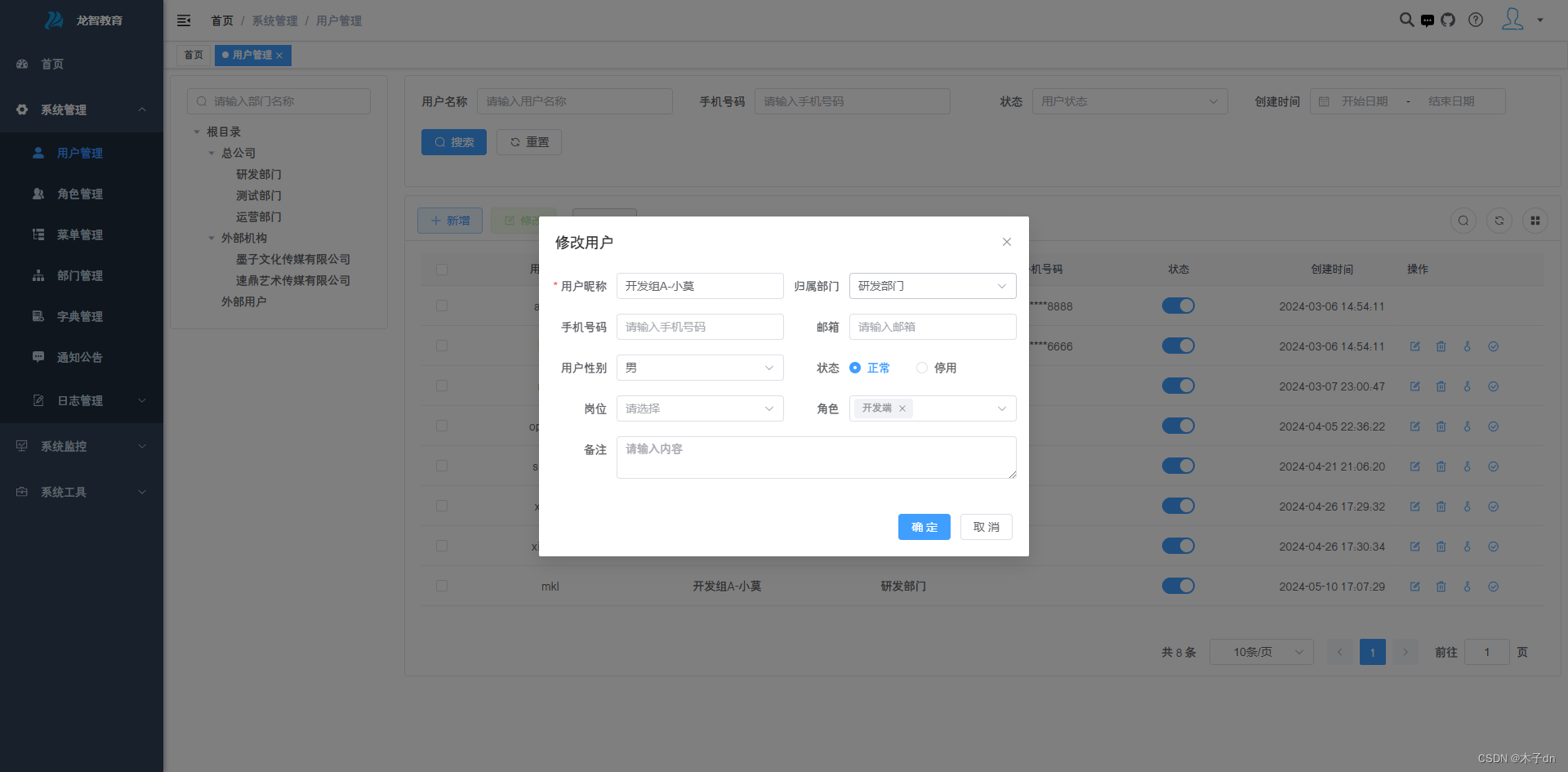The image size is (1568, 772).
Task: Check the select-all checkbox in table header
Action: coord(442,270)
